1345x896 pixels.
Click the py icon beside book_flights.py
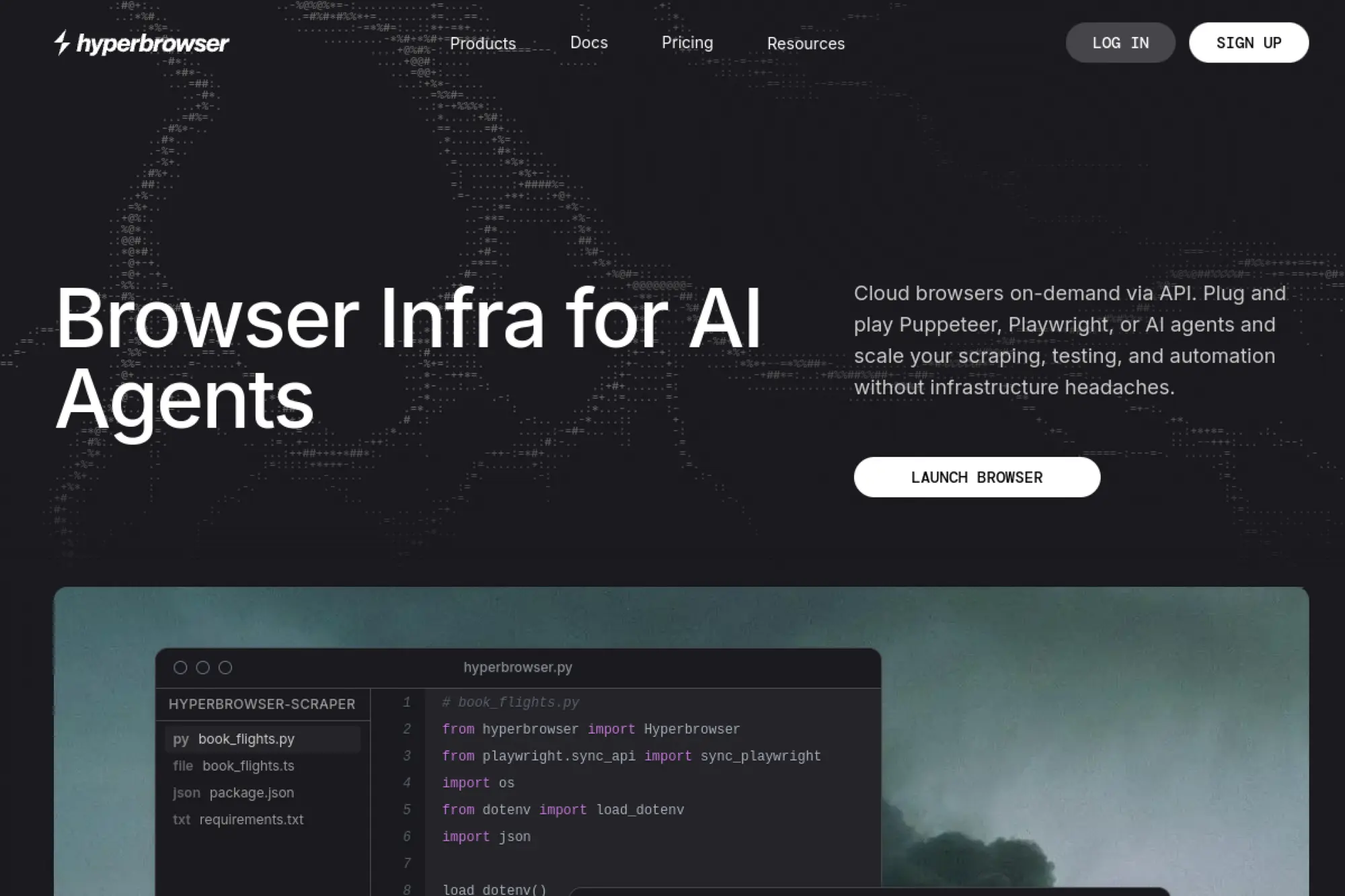(x=181, y=739)
